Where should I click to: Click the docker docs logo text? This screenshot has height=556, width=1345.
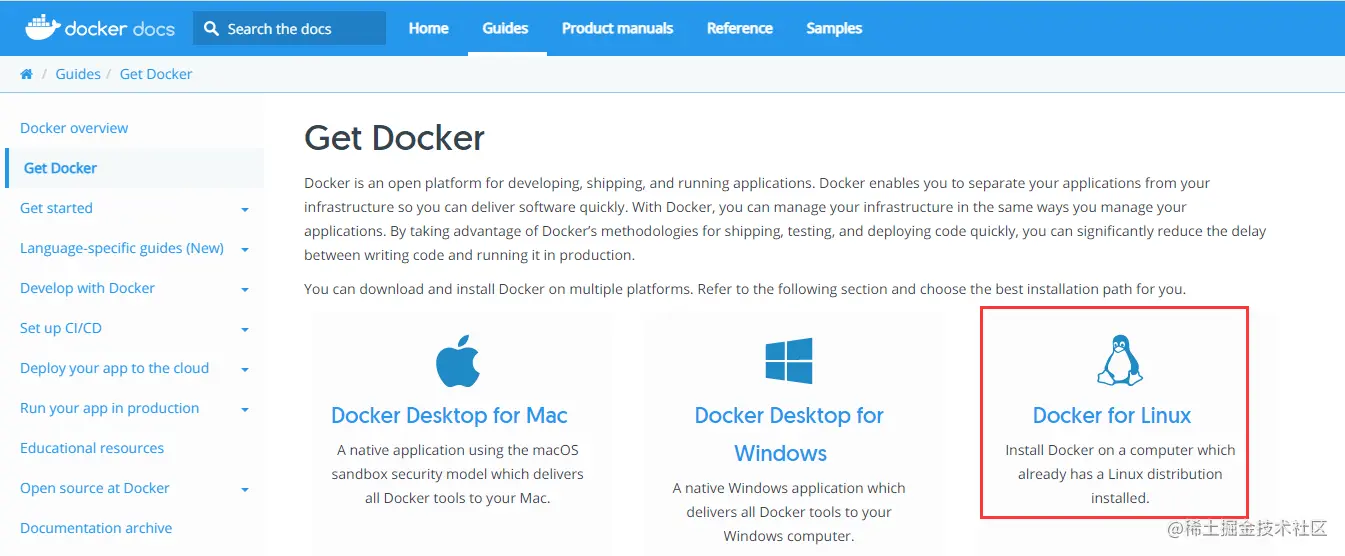point(119,29)
